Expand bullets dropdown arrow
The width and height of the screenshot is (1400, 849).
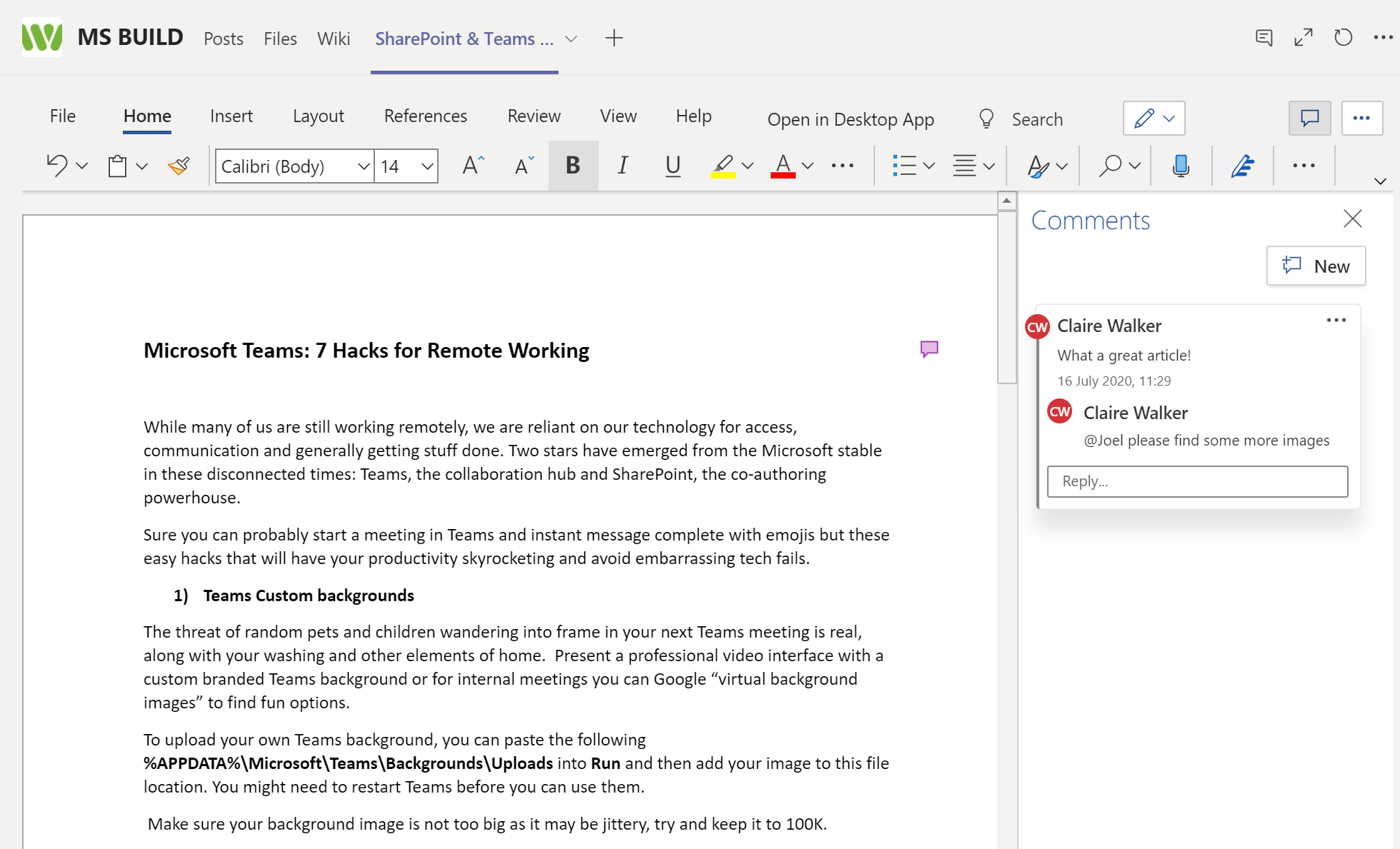(x=929, y=166)
